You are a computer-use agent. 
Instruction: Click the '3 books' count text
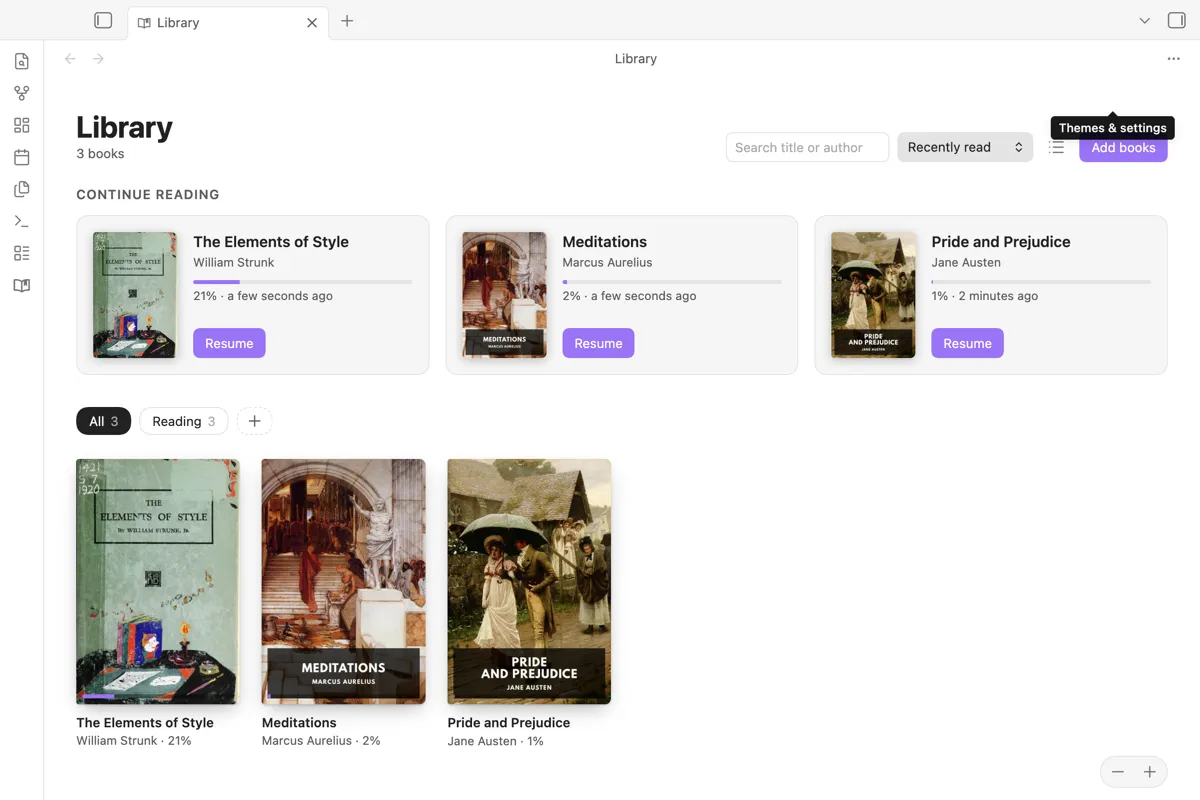click(x=100, y=154)
